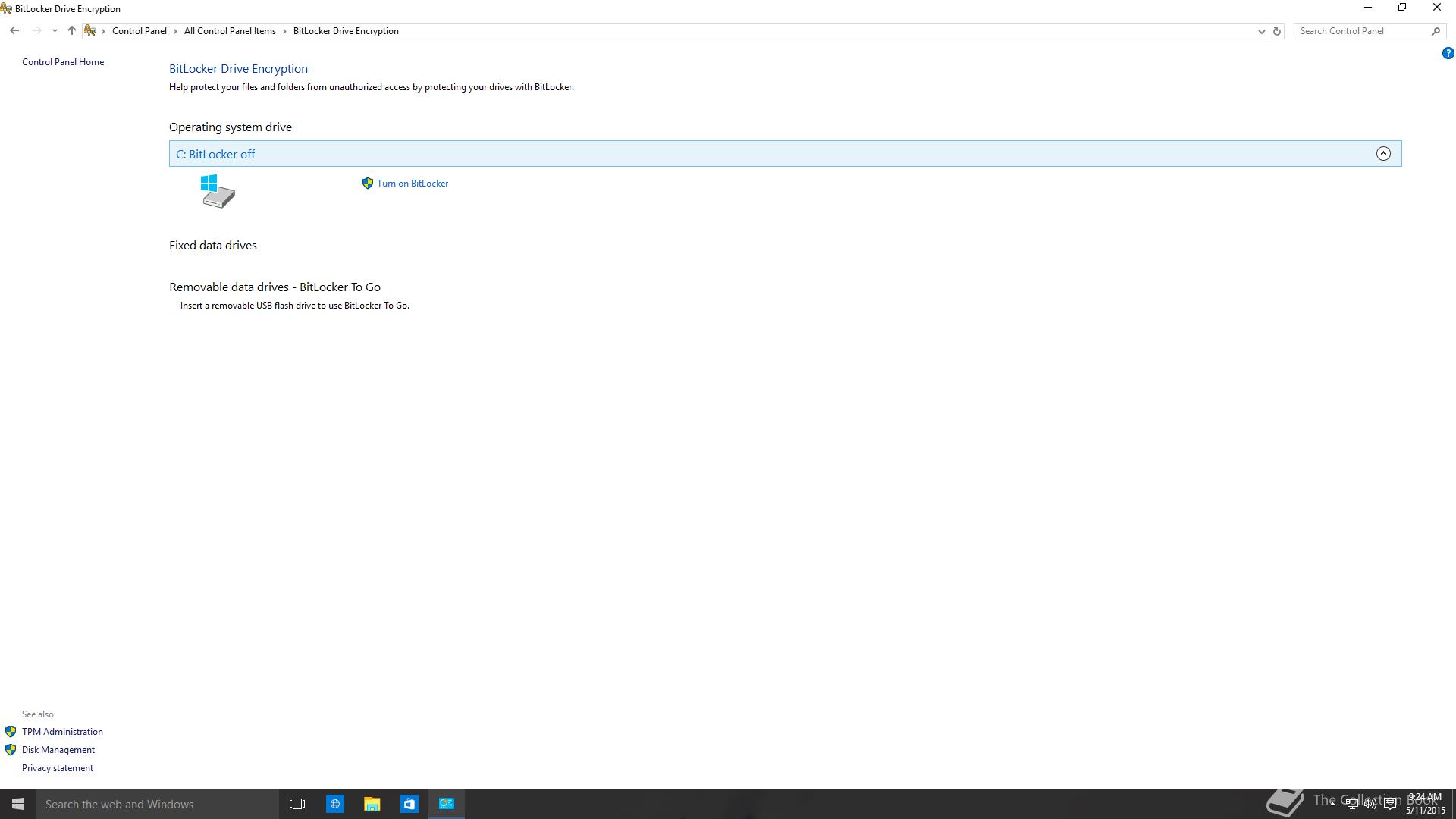
Task: Click the Turn on BitLocker link
Action: [x=413, y=184]
